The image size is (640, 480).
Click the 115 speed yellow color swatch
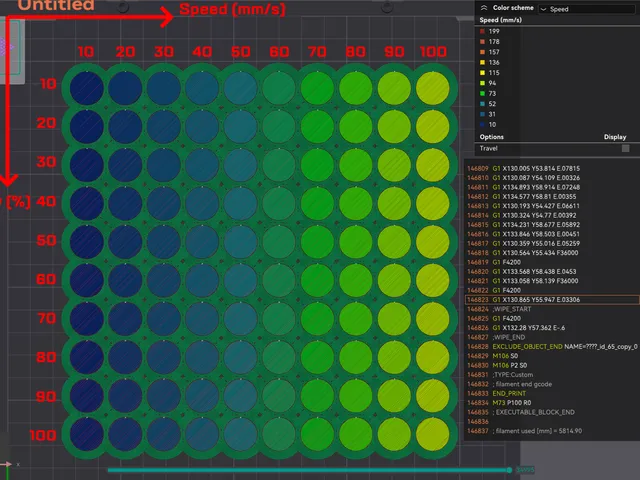482,73
